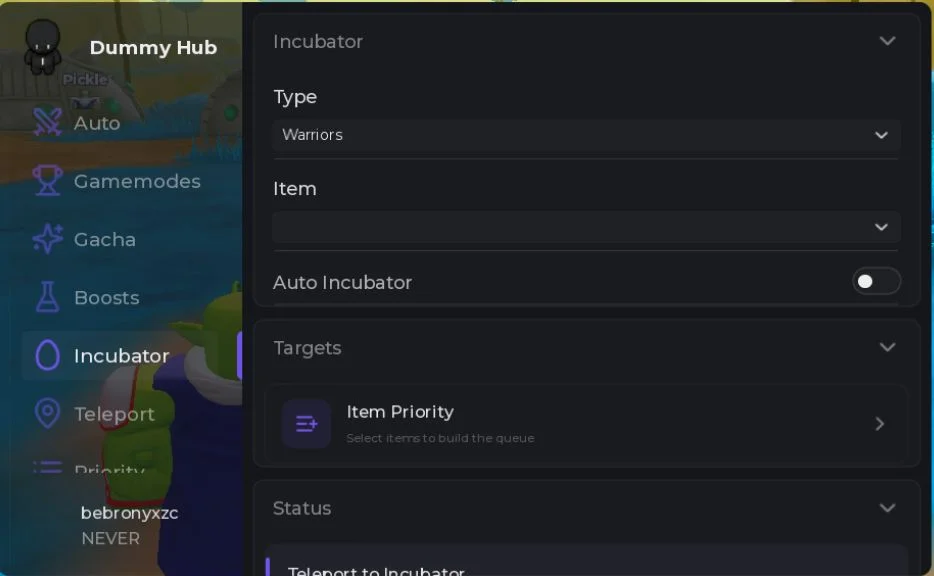The width and height of the screenshot is (934, 576).
Task: Open the trophy Gamemodes icon
Action: point(47,180)
